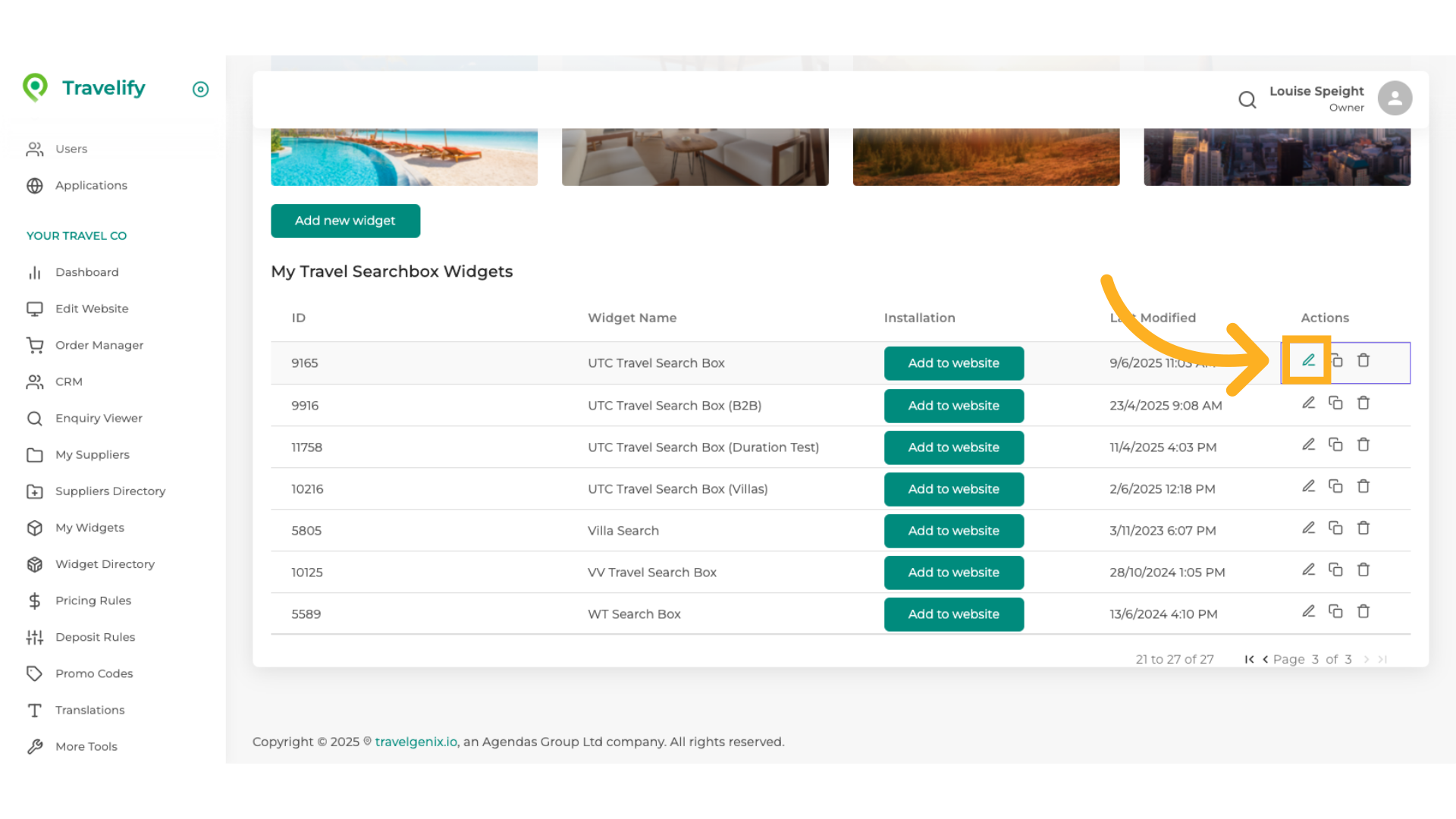The width and height of the screenshot is (1456, 819).
Task: Click Add to website for UTC Travel Search Box (Villas)
Action: pos(953,489)
